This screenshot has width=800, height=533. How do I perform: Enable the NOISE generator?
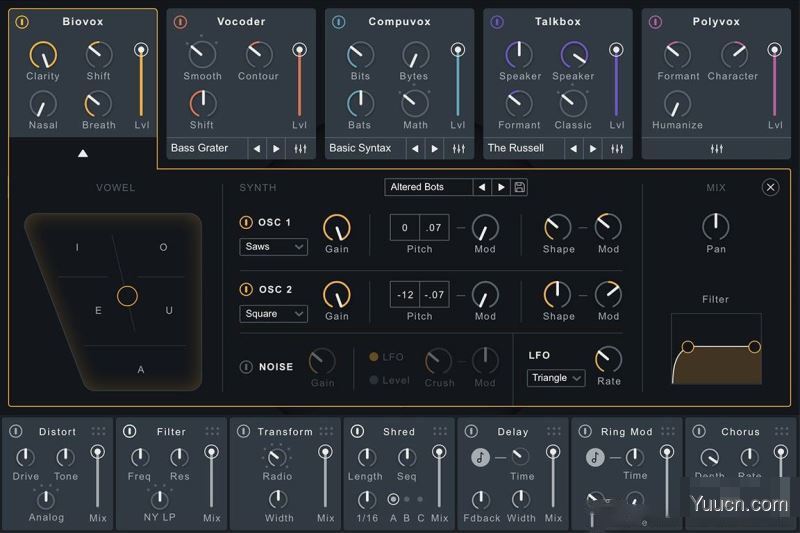(246, 367)
